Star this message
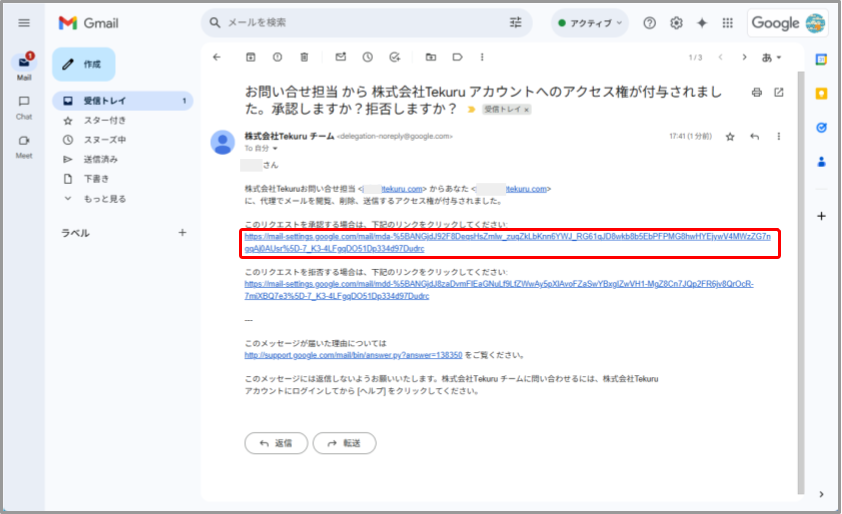This screenshot has height=514, width=842. point(730,136)
